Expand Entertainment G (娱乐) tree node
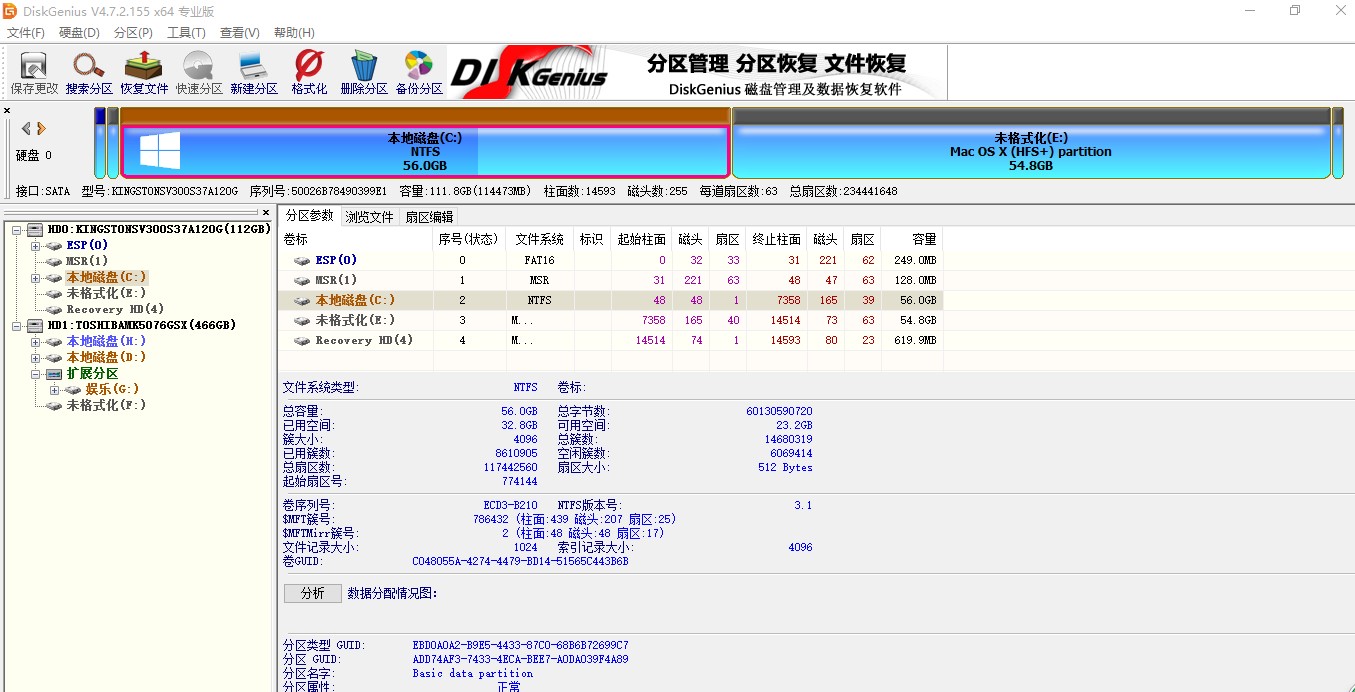This screenshot has height=692, width=1355. click(x=53, y=389)
